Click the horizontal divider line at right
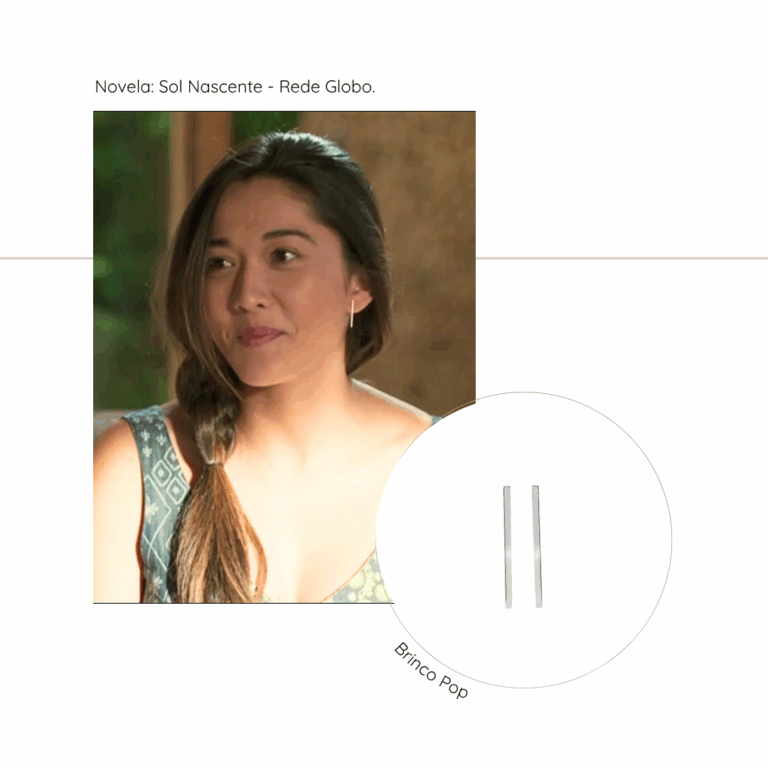 622,258
